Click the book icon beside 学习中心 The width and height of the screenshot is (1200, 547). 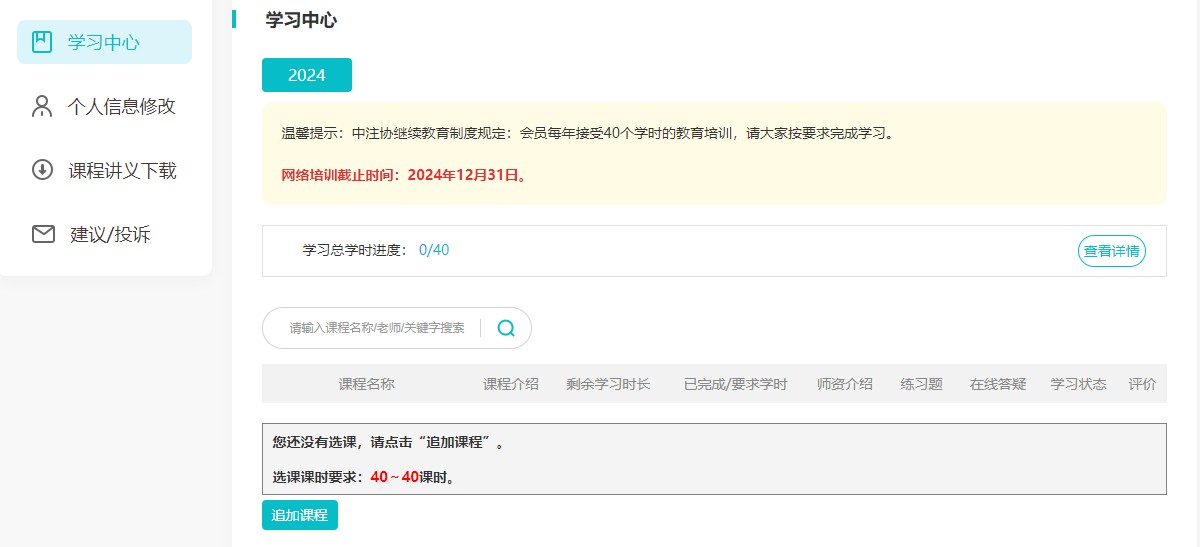click(42, 42)
